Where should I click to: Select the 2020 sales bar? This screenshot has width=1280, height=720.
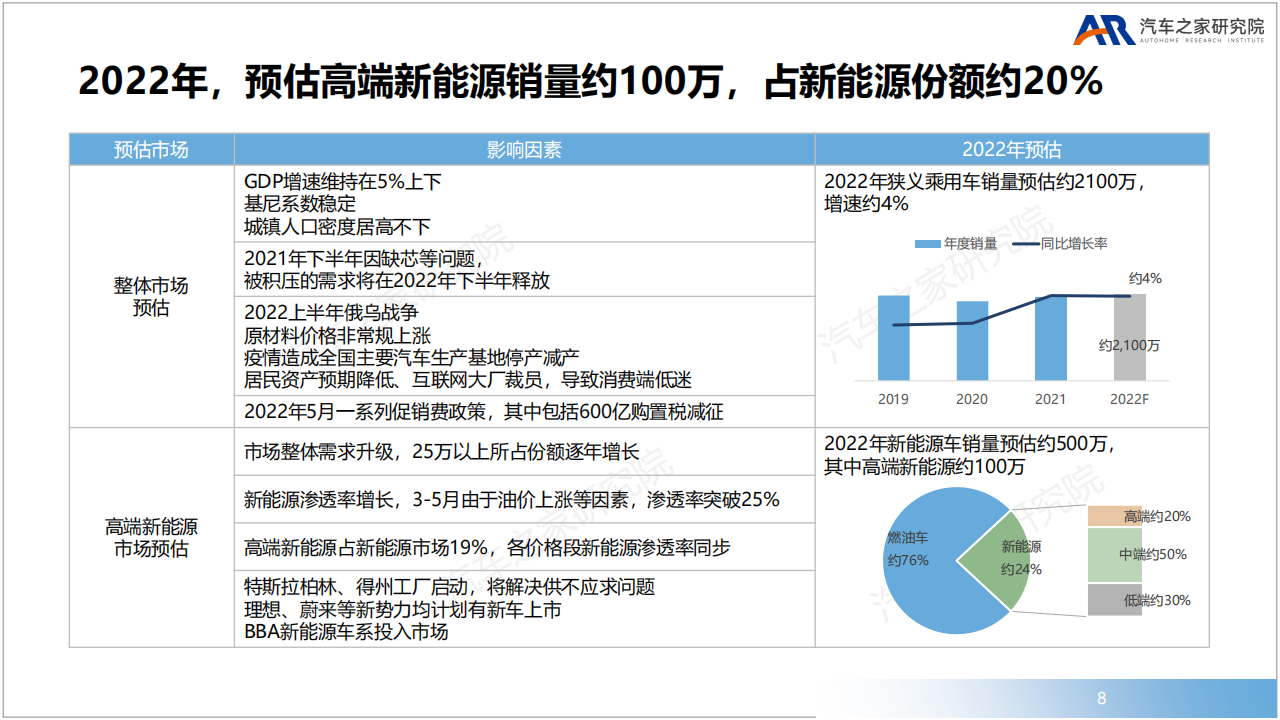point(972,340)
